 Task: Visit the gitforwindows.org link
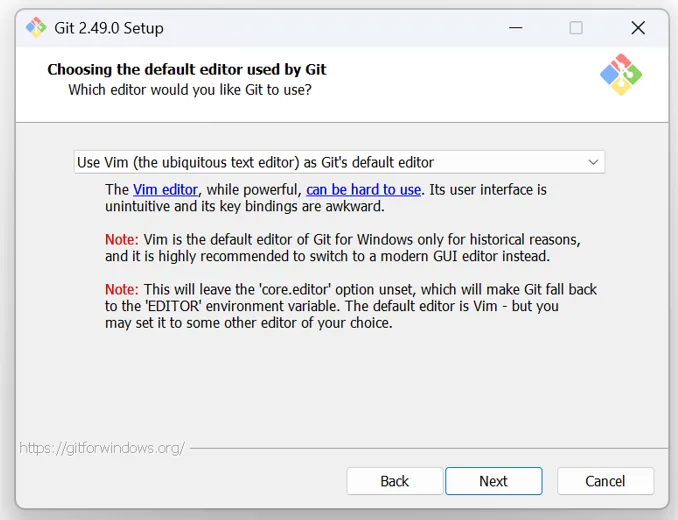(102, 448)
